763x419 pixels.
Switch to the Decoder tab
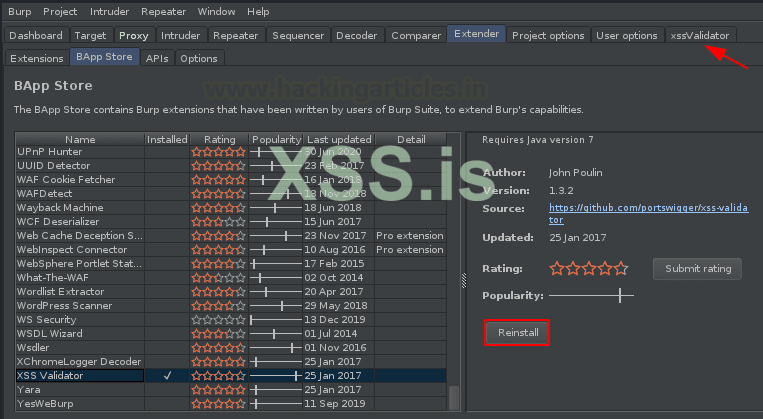356,36
